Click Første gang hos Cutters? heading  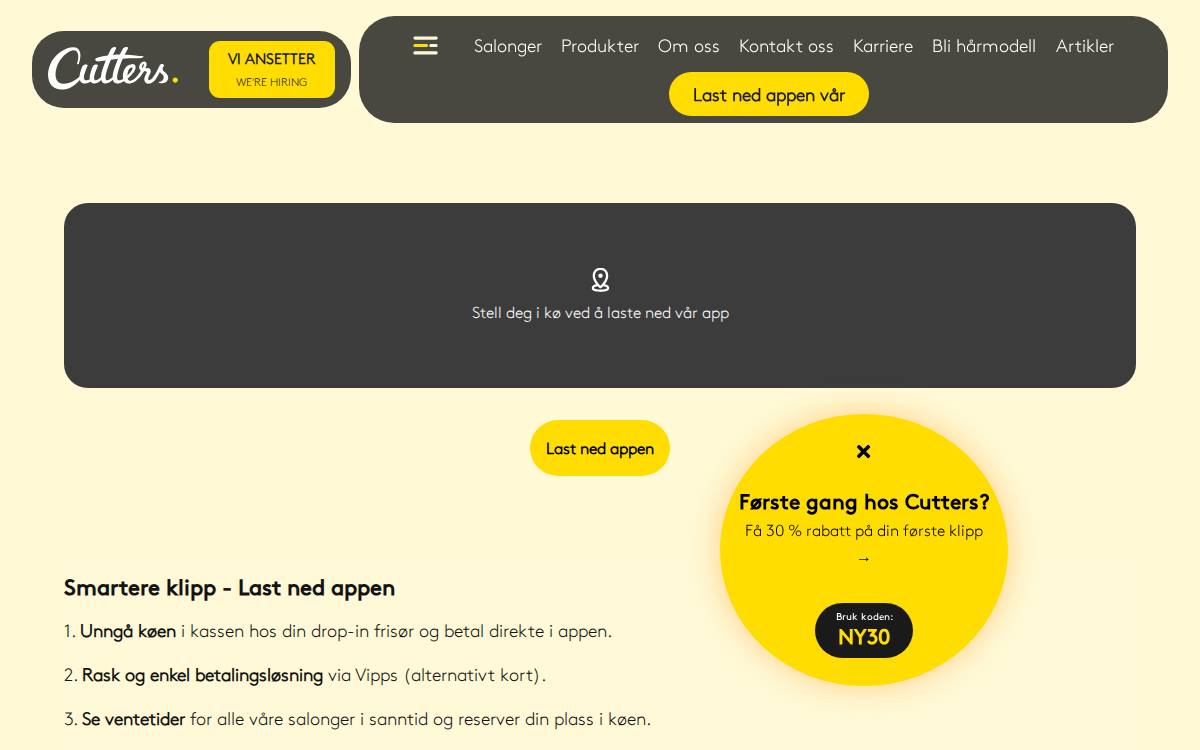[864, 502]
